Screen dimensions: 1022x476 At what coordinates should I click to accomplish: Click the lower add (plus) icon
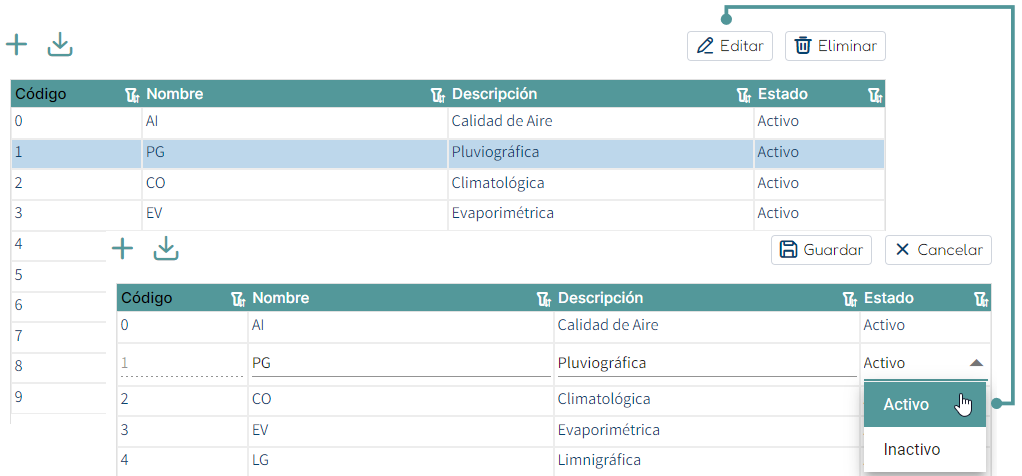point(122,249)
